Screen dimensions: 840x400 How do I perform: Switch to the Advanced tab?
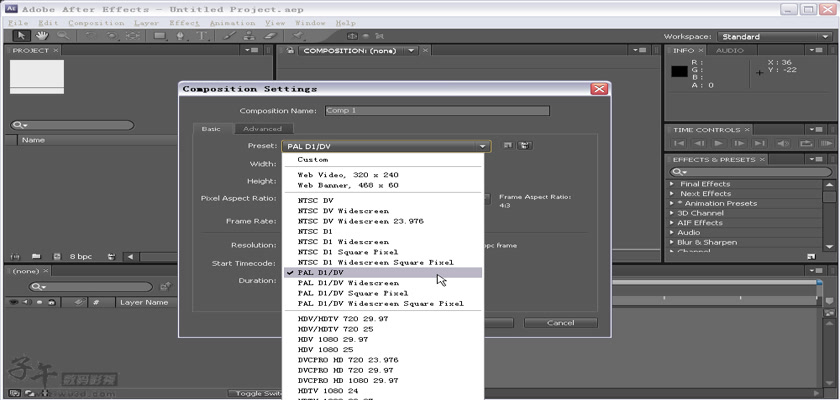click(262, 129)
